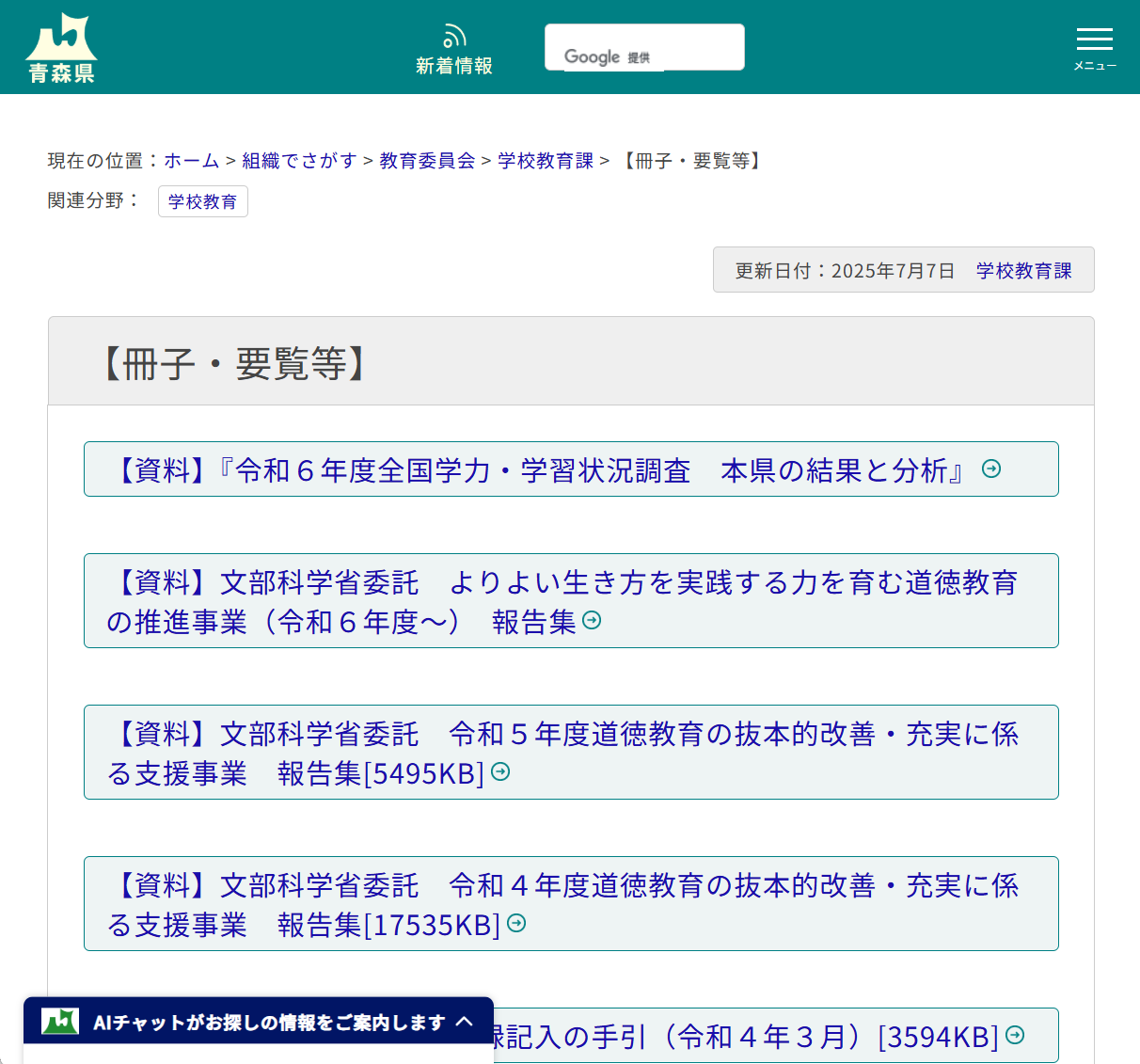Screen dimensions: 1140x1064
Task: Click the arrow icon after the 令和4年度 report [17535KB]
Action: tap(515, 923)
